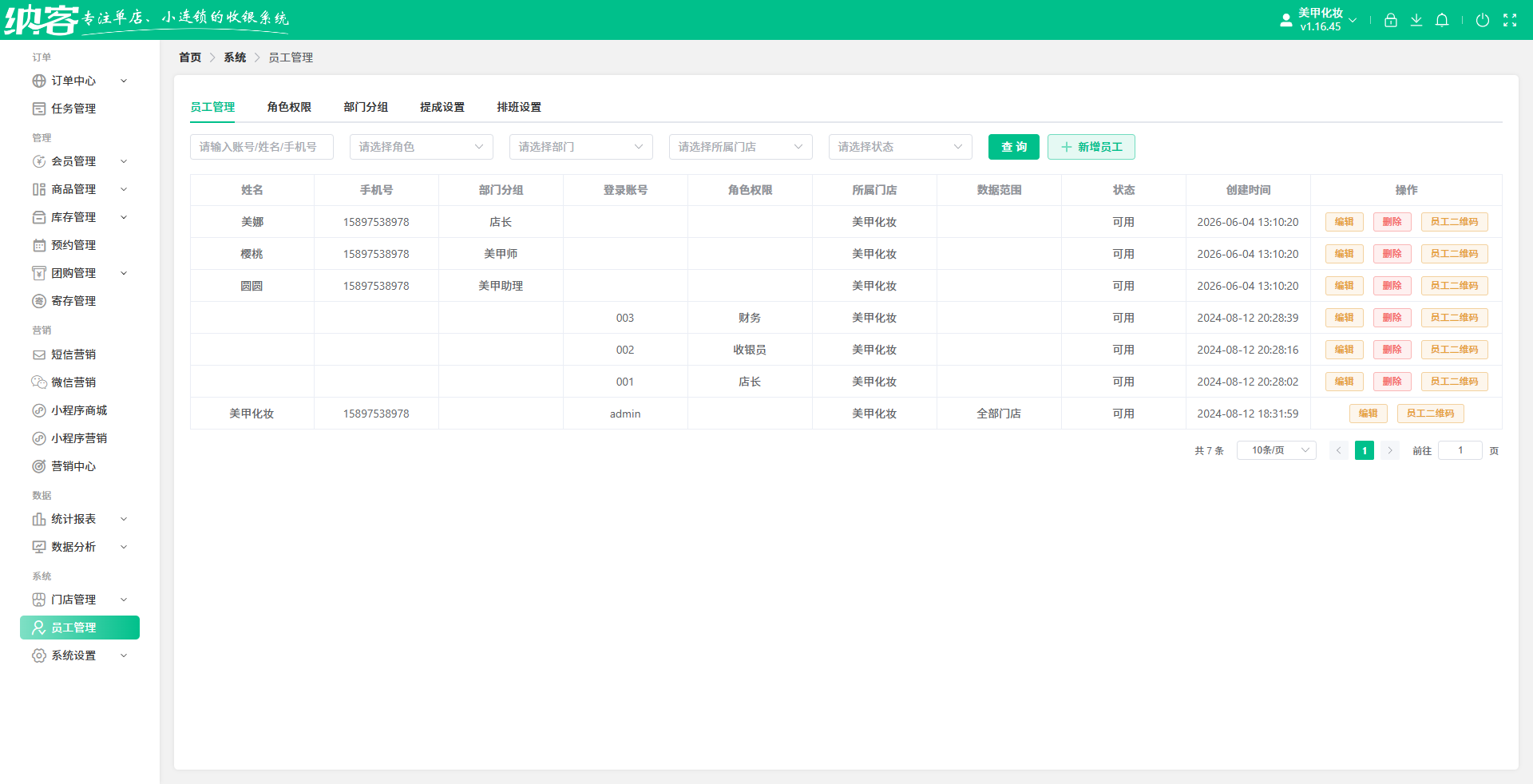Click the 短信营销 envelope icon
This screenshot has height=784, width=1533.
pyautogui.click(x=38, y=354)
